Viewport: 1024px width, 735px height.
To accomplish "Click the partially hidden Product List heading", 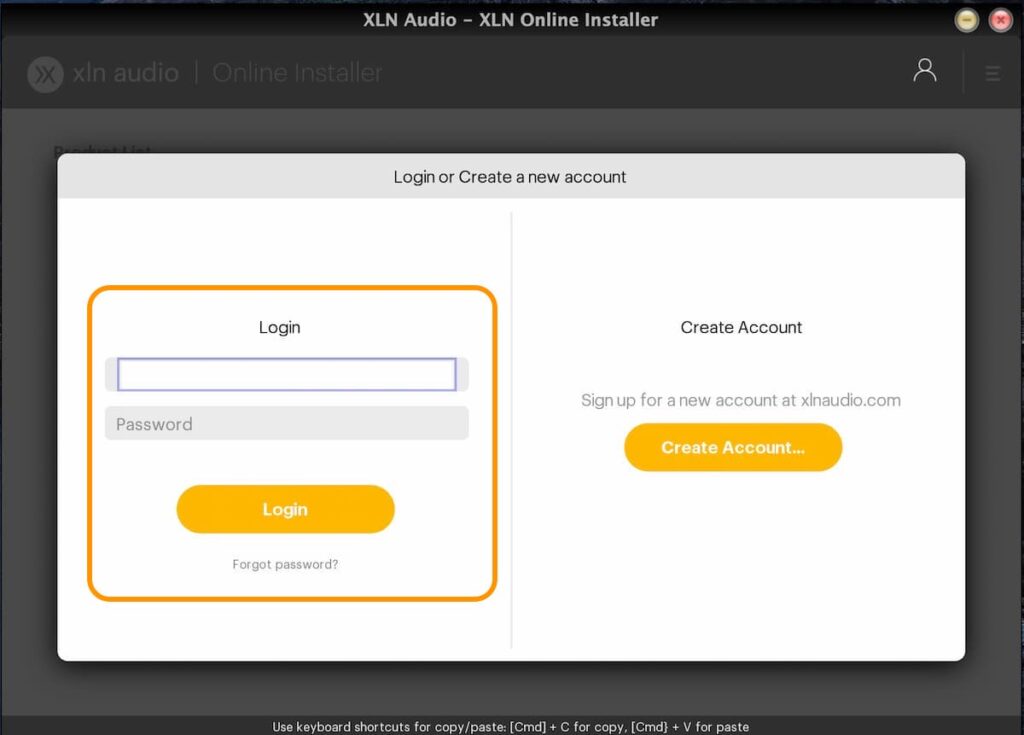I will (x=102, y=150).
